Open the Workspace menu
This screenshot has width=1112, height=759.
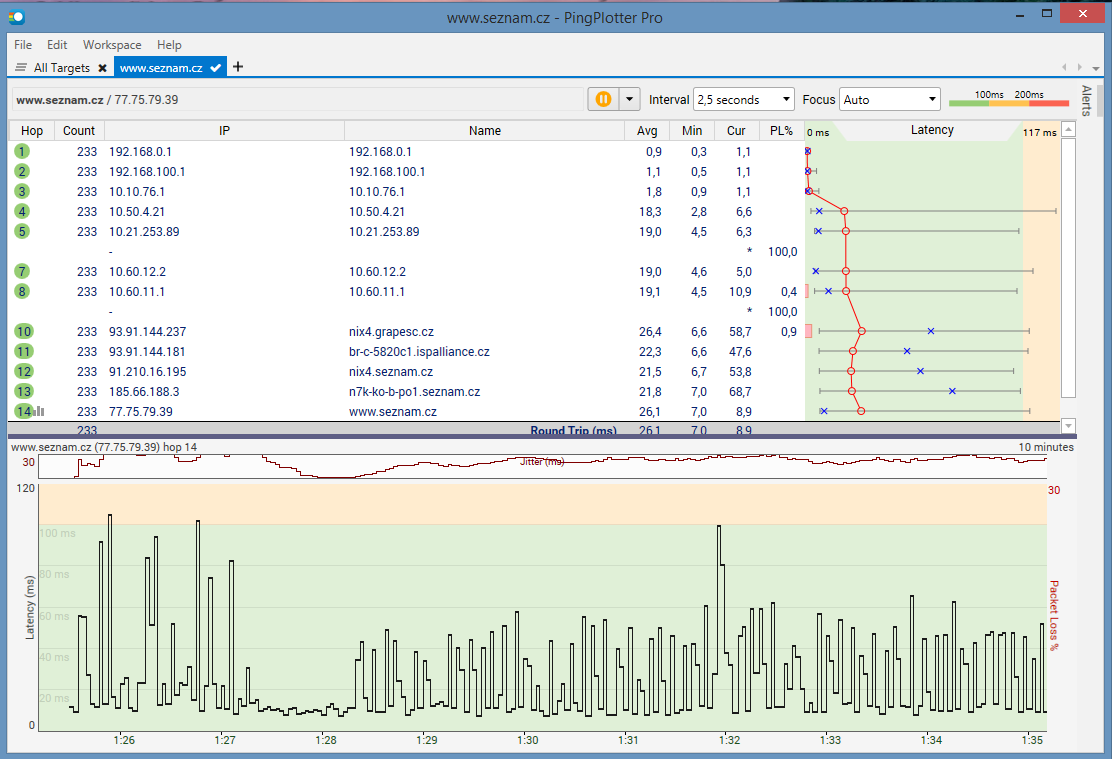[112, 45]
